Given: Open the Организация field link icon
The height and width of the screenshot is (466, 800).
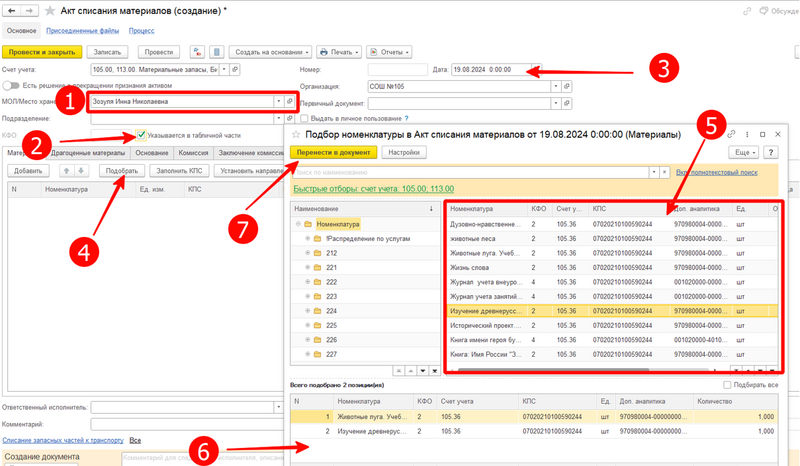Looking at the screenshot, I should tap(567, 86).
